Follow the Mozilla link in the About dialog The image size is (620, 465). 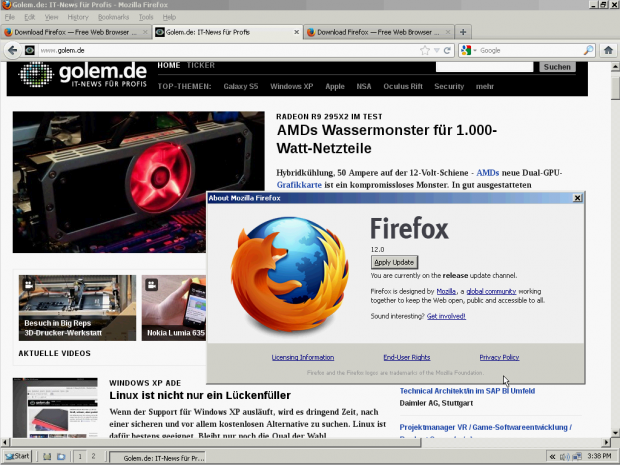[446, 291]
